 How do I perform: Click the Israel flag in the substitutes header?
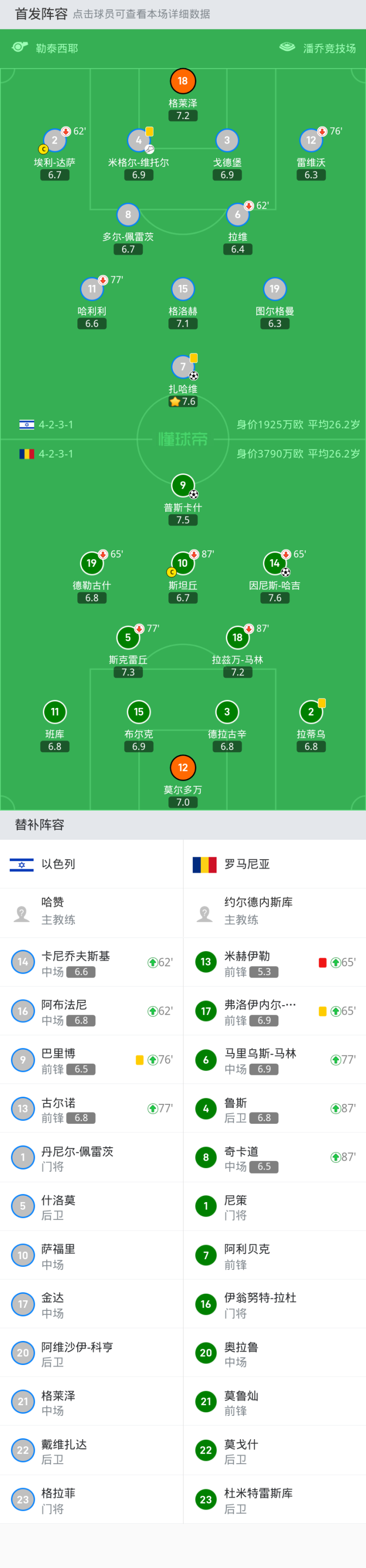tap(22, 864)
